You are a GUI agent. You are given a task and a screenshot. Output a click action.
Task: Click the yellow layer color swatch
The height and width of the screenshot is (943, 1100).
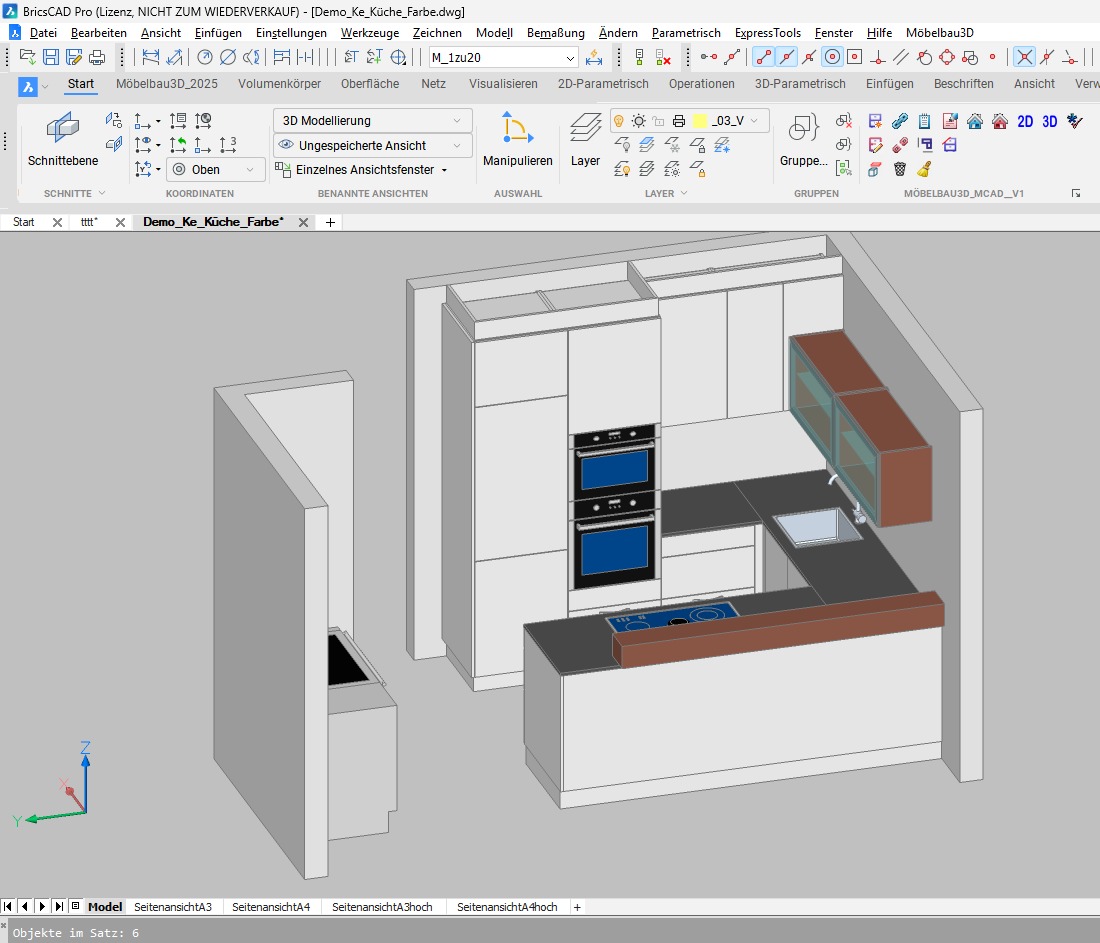700,121
